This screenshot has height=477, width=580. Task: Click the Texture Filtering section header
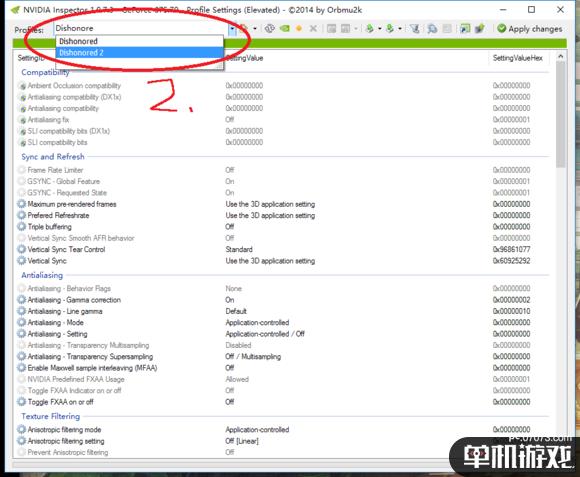click(50, 416)
